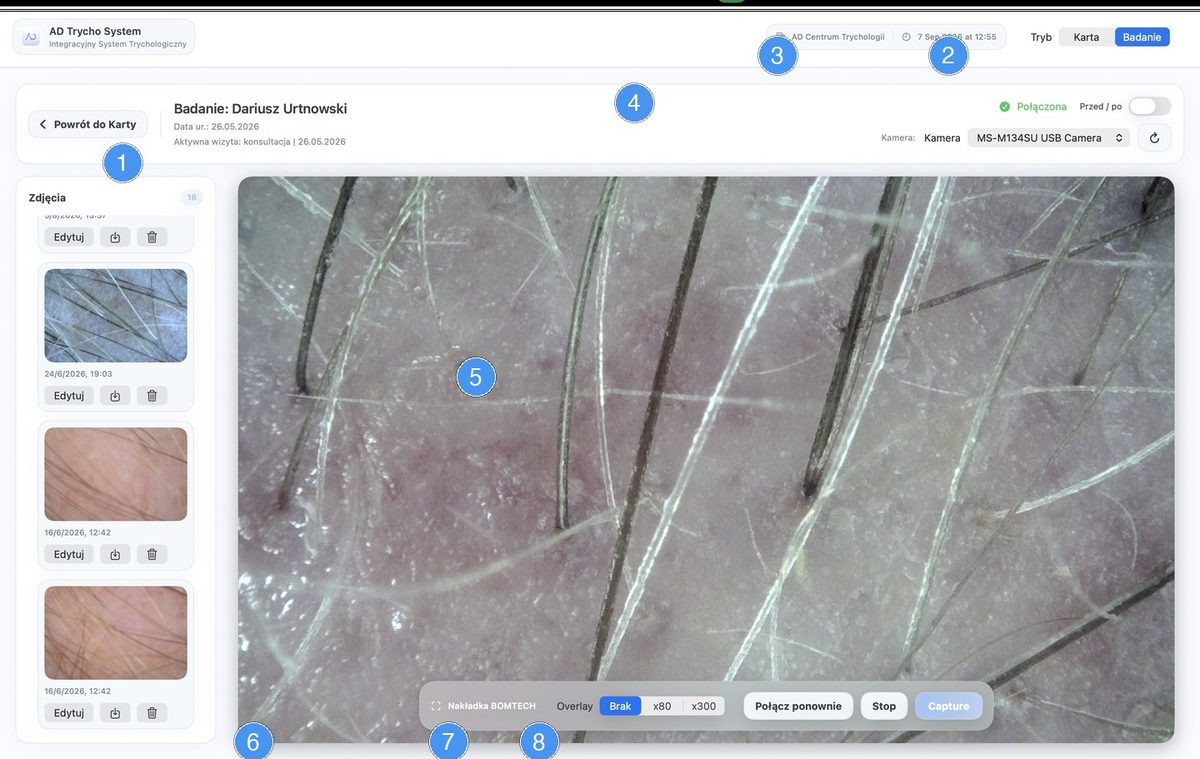Set the overlay to x80
The image size is (1200, 759).
[x=662, y=706]
